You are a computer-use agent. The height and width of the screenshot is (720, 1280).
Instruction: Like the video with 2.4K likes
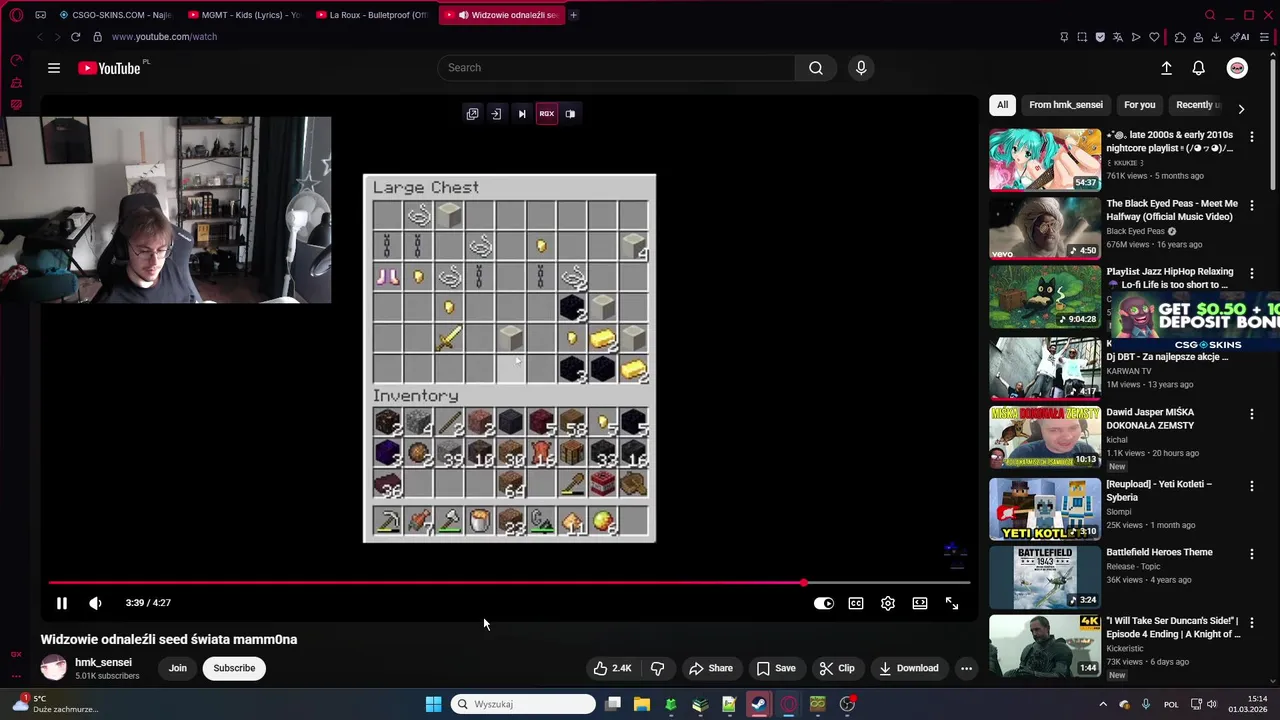[x=612, y=668]
